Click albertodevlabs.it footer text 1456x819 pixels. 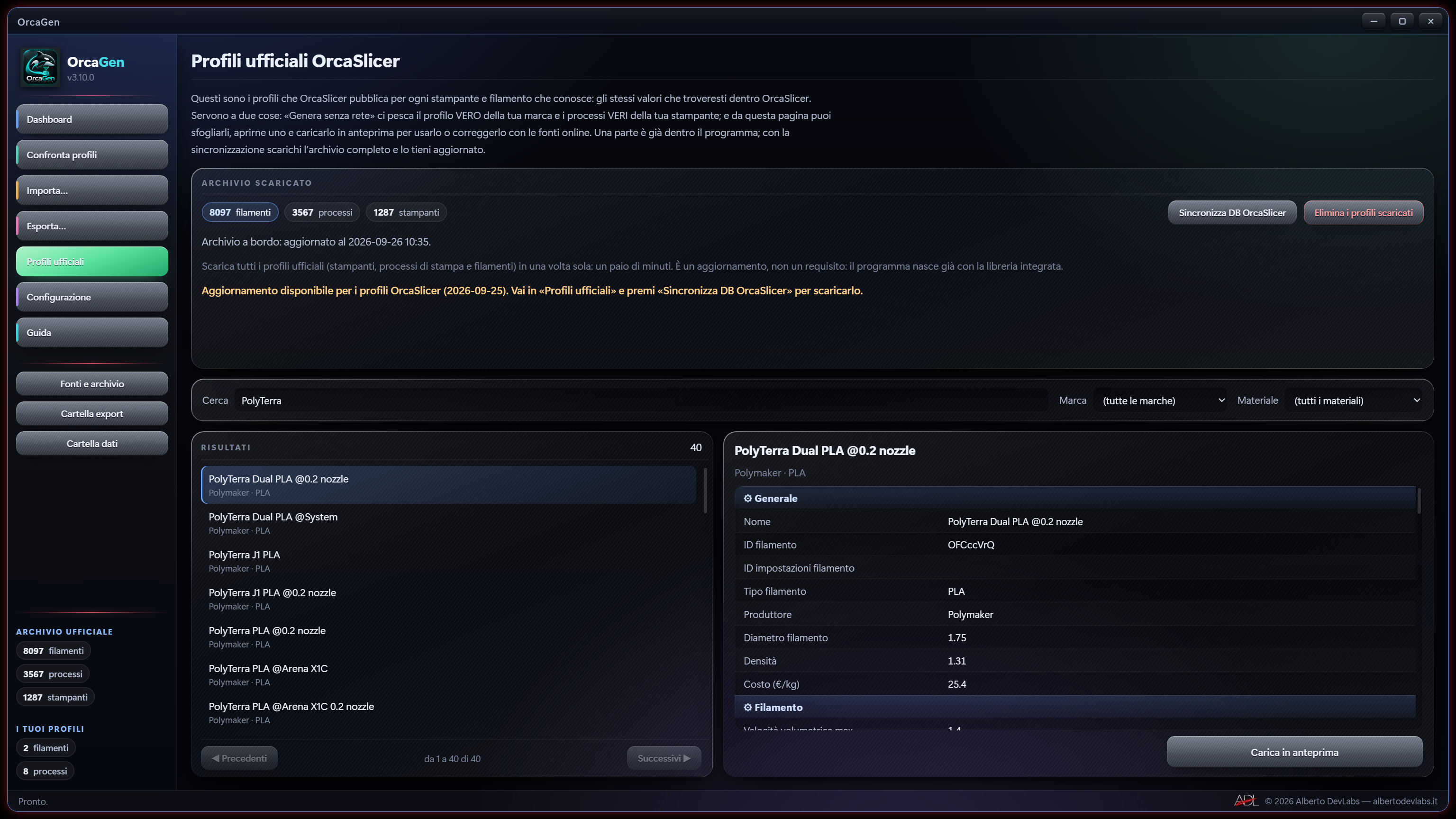(1404, 801)
